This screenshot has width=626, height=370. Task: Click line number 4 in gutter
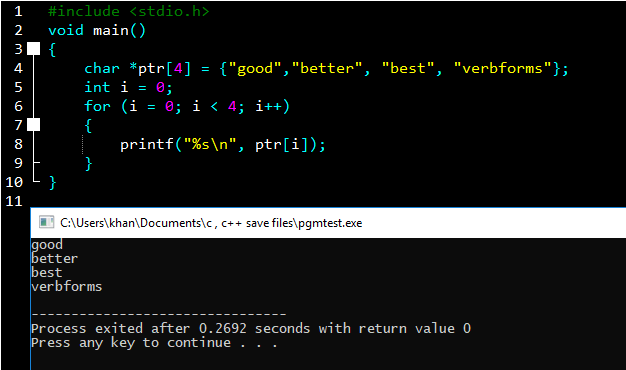click(x=18, y=68)
